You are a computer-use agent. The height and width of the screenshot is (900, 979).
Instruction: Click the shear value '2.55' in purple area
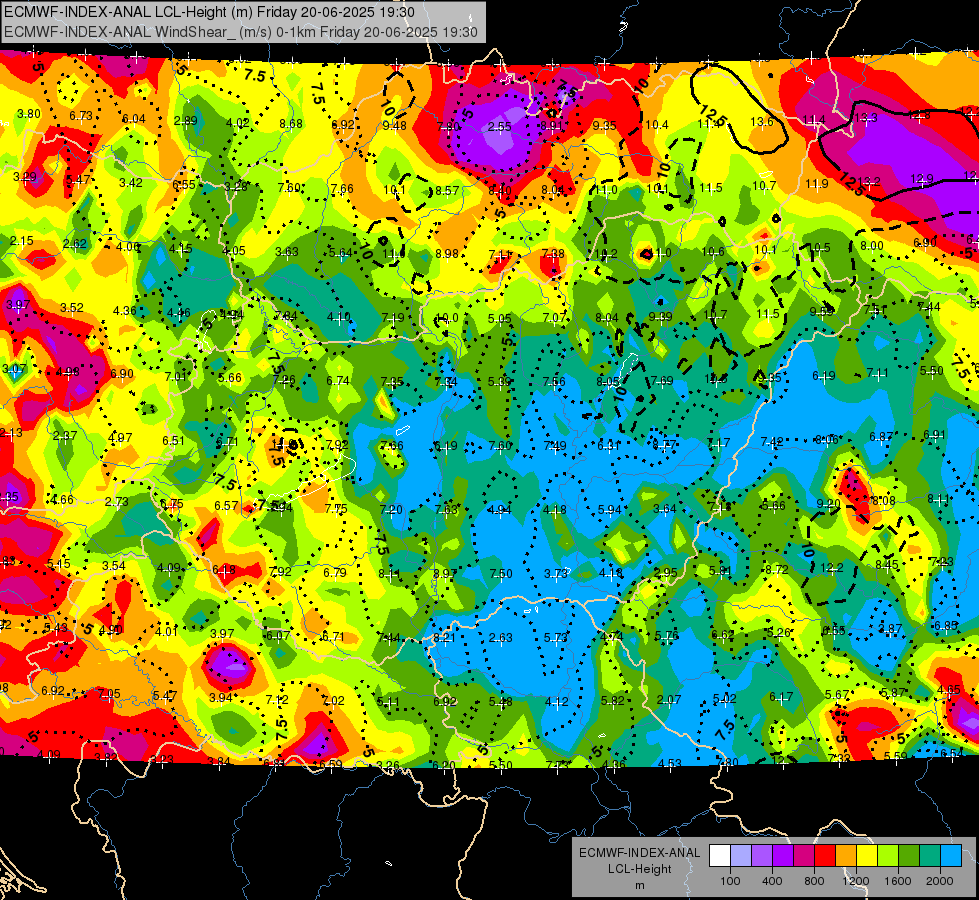[499, 127]
